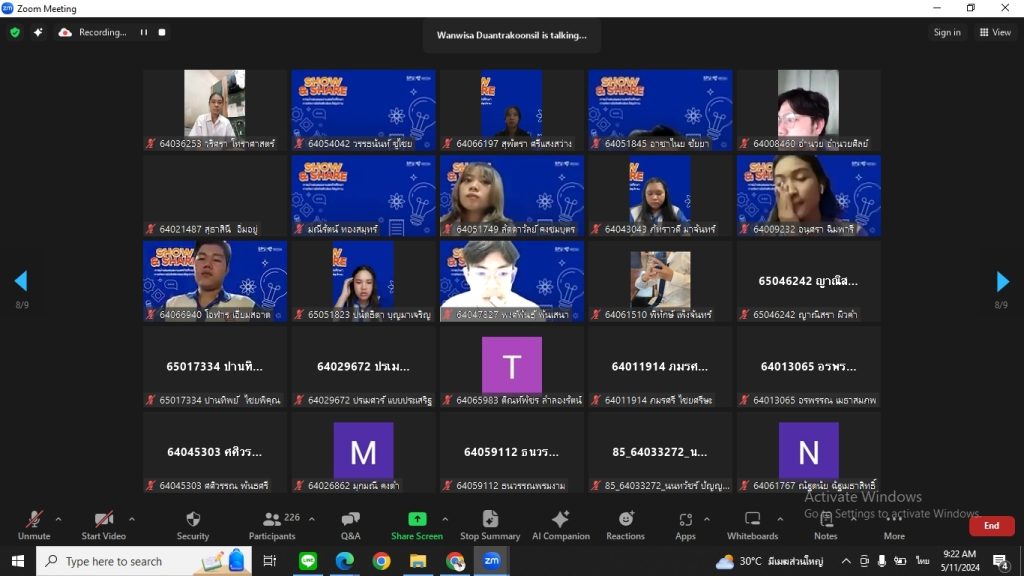Click the red End button
The width and height of the screenshot is (1024, 576).
coord(991,526)
